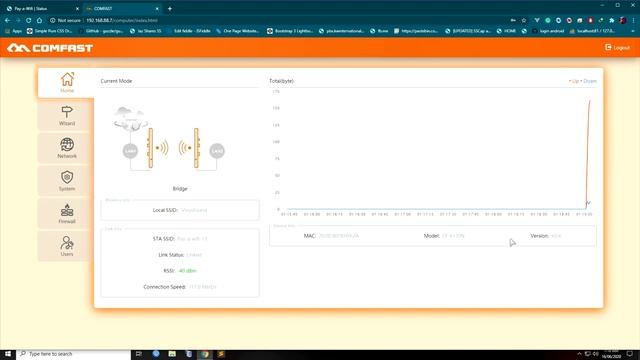Toggle the Down series in chart legend
This screenshot has height=360, width=640.
589,81
